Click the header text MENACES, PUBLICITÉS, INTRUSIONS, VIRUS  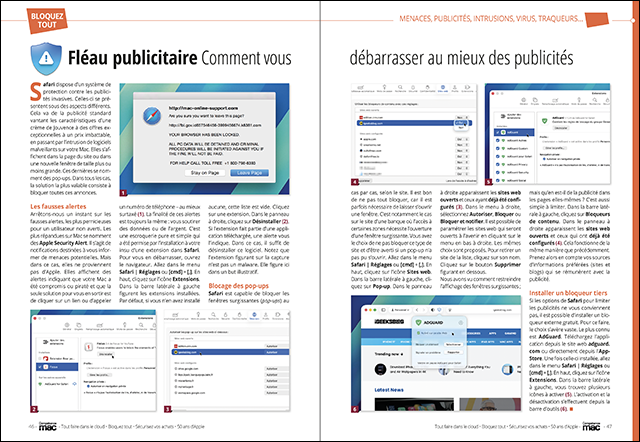tap(467, 18)
